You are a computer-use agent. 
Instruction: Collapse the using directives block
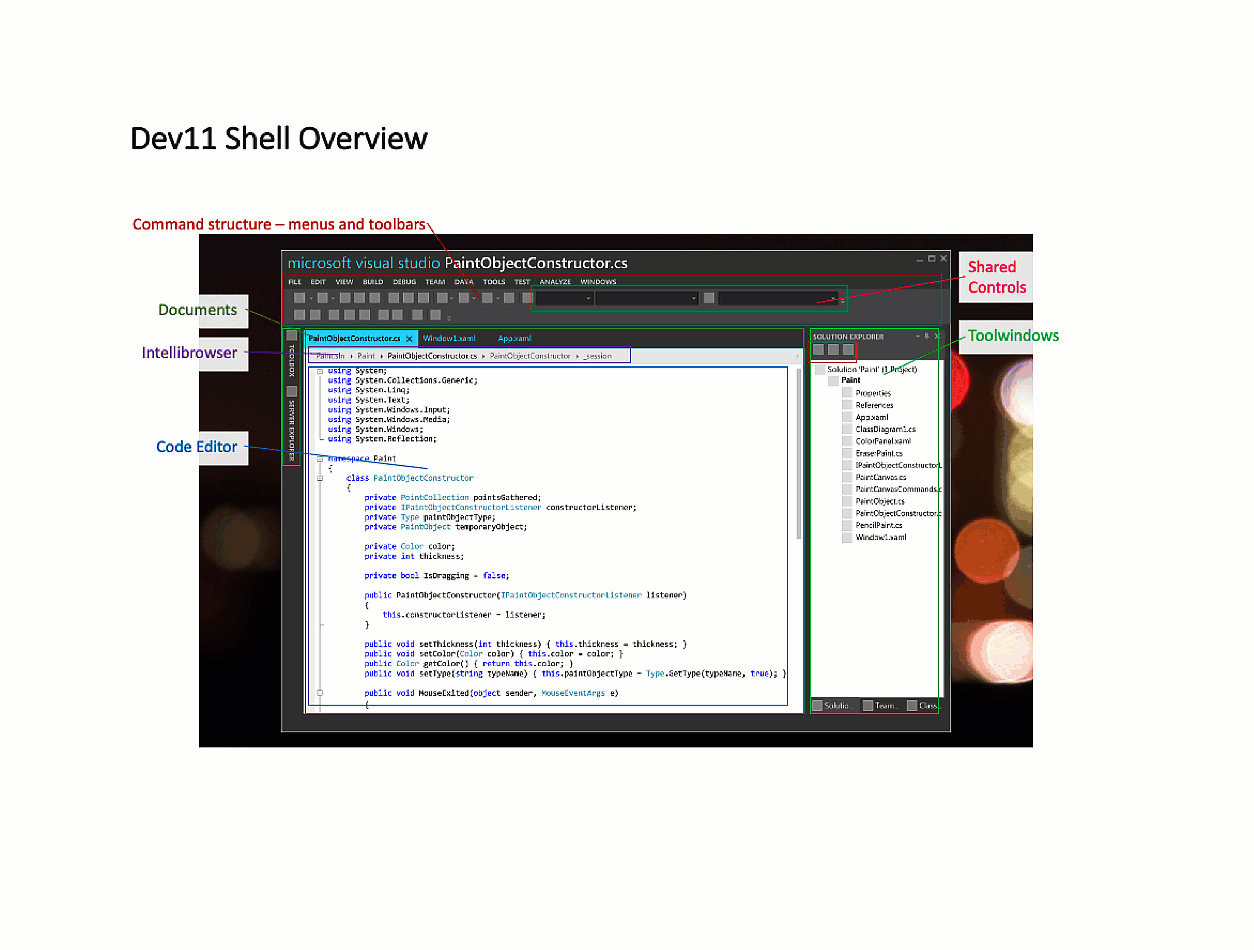319,371
